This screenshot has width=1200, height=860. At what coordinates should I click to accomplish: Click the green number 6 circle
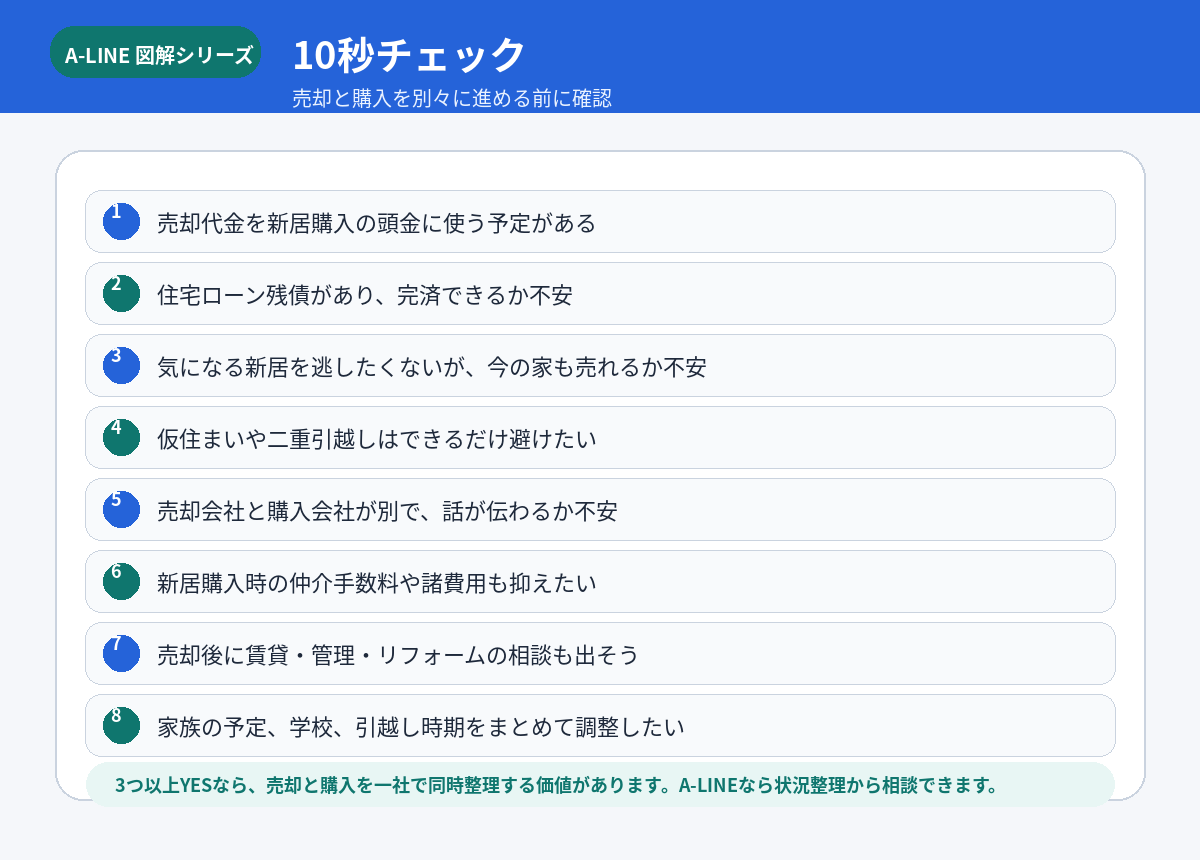(121, 582)
